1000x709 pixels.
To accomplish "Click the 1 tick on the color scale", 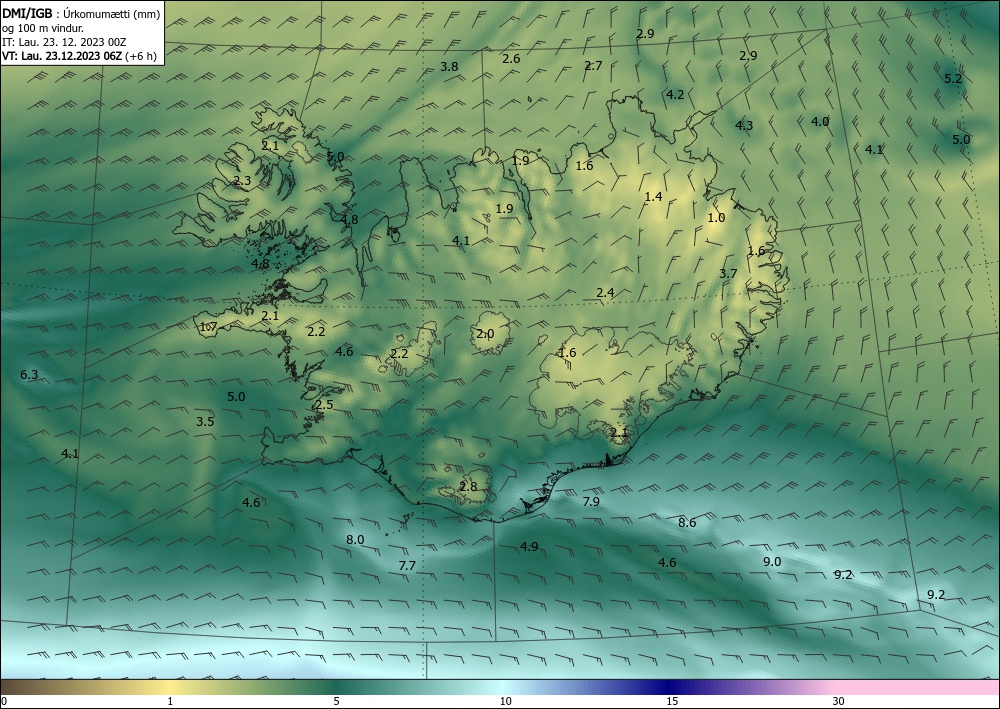I will point(170,701).
